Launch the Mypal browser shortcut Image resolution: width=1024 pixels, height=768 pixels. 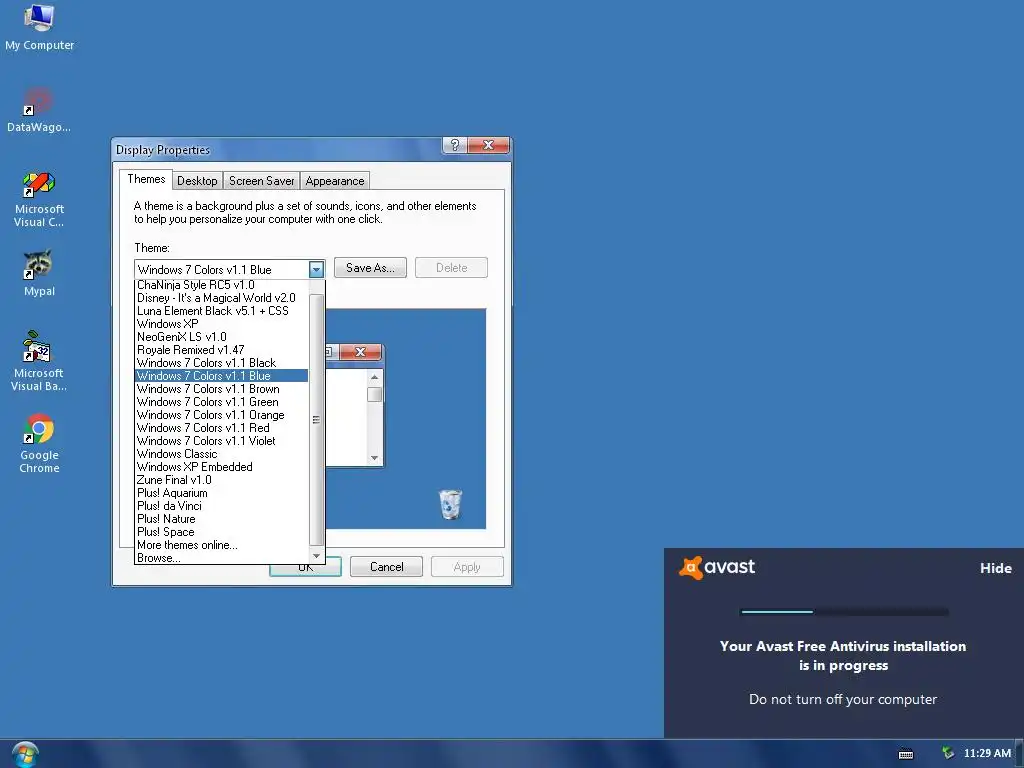pos(39,273)
